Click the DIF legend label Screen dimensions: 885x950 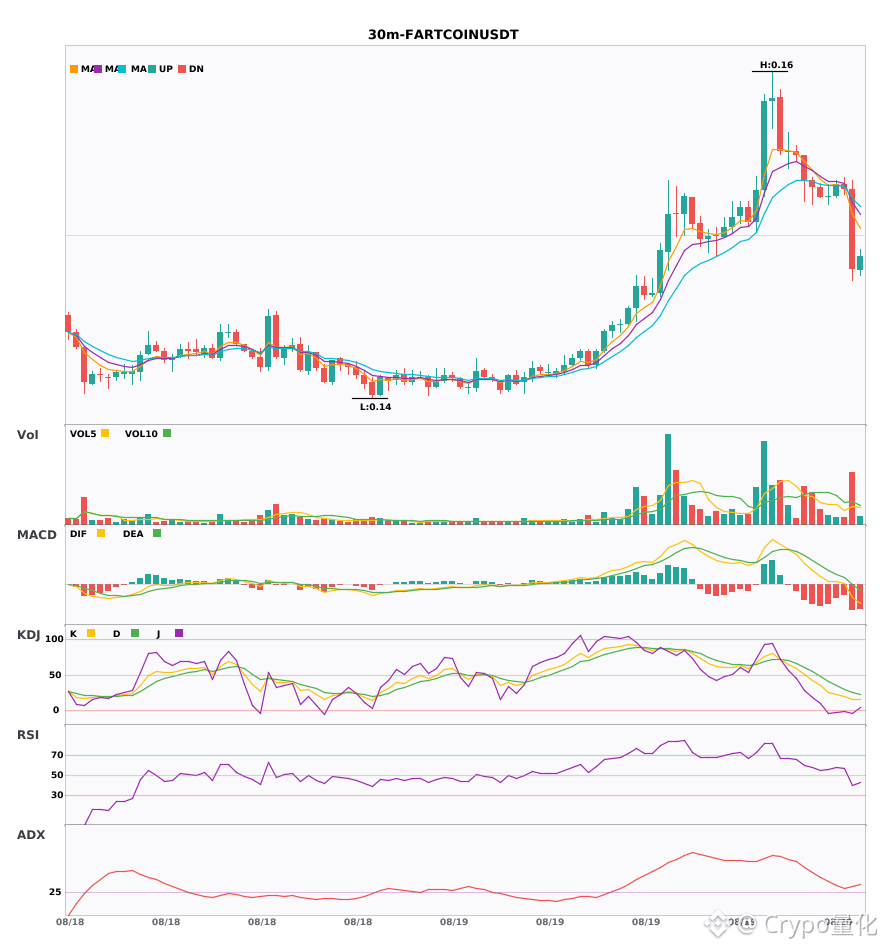point(78,534)
